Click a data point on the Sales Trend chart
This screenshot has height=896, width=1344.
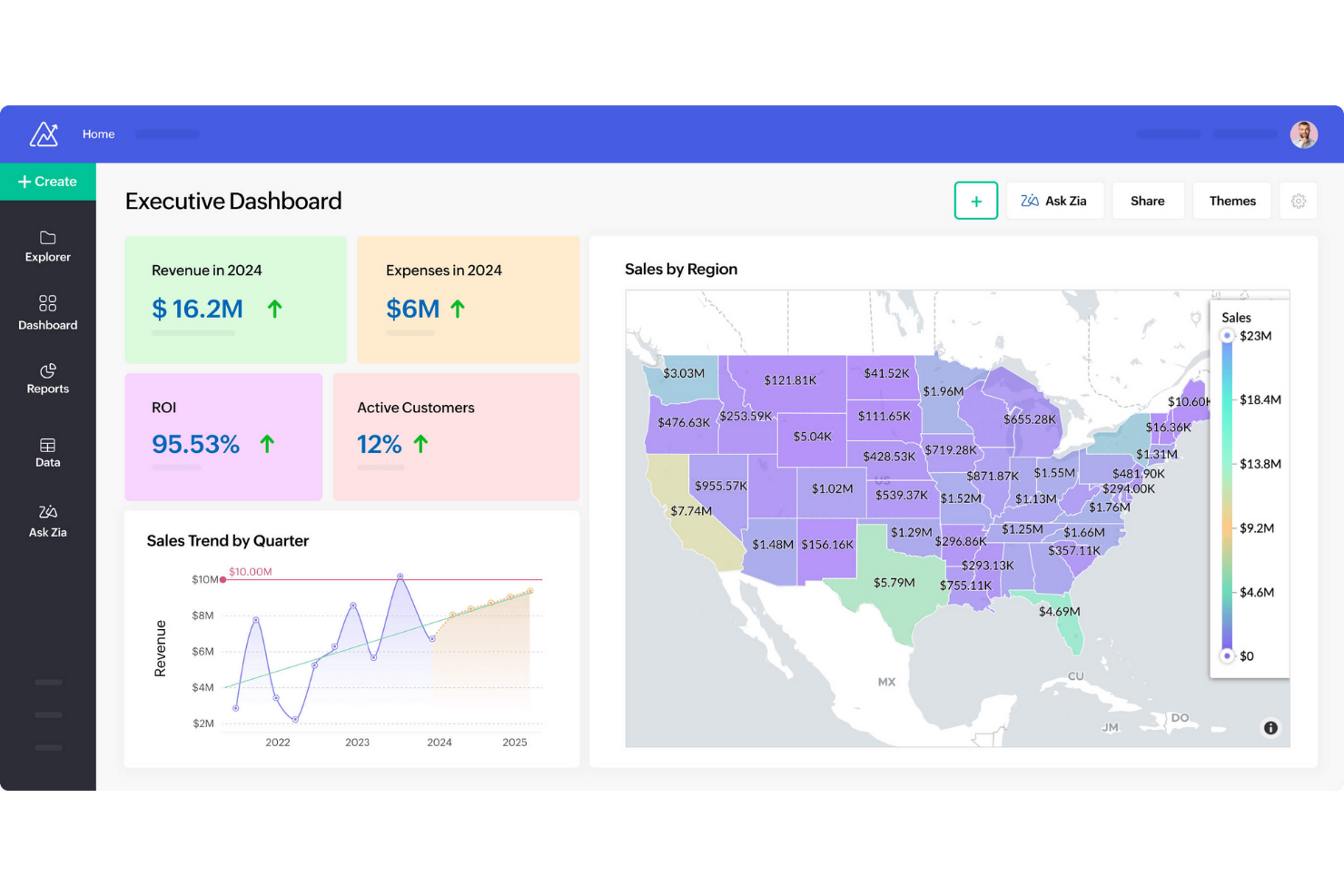(399, 576)
